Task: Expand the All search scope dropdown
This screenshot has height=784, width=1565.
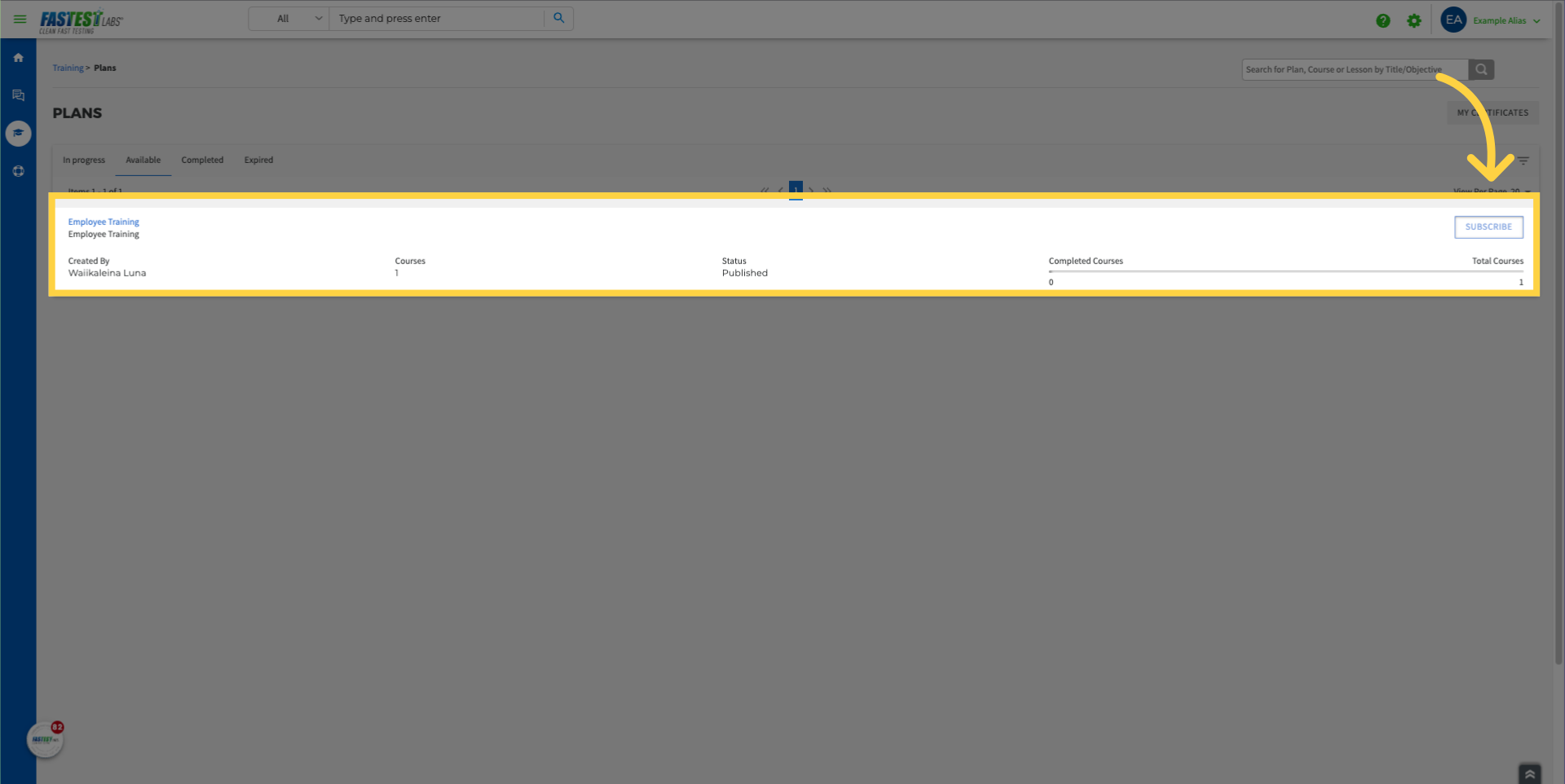Action: click(289, 18)
